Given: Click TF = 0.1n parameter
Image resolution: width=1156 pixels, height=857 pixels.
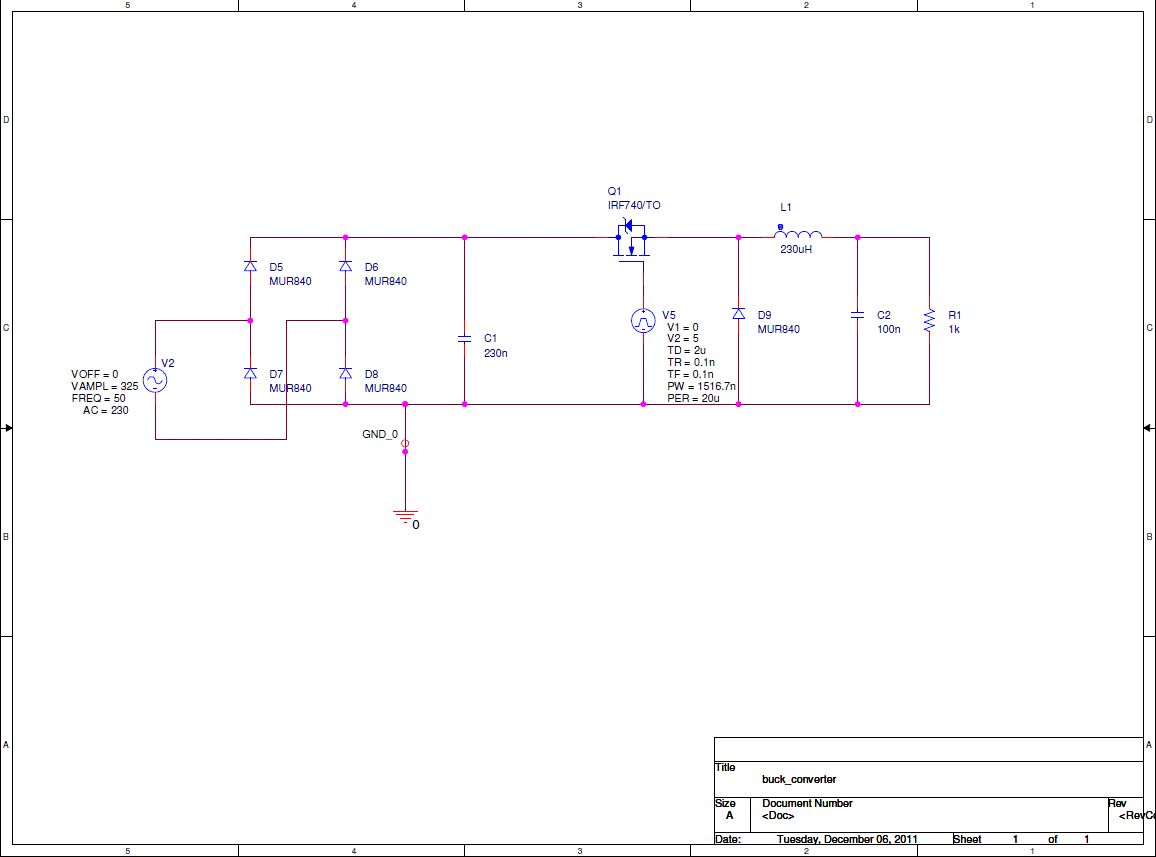Looking at the screenshot, I should (690, 375).
